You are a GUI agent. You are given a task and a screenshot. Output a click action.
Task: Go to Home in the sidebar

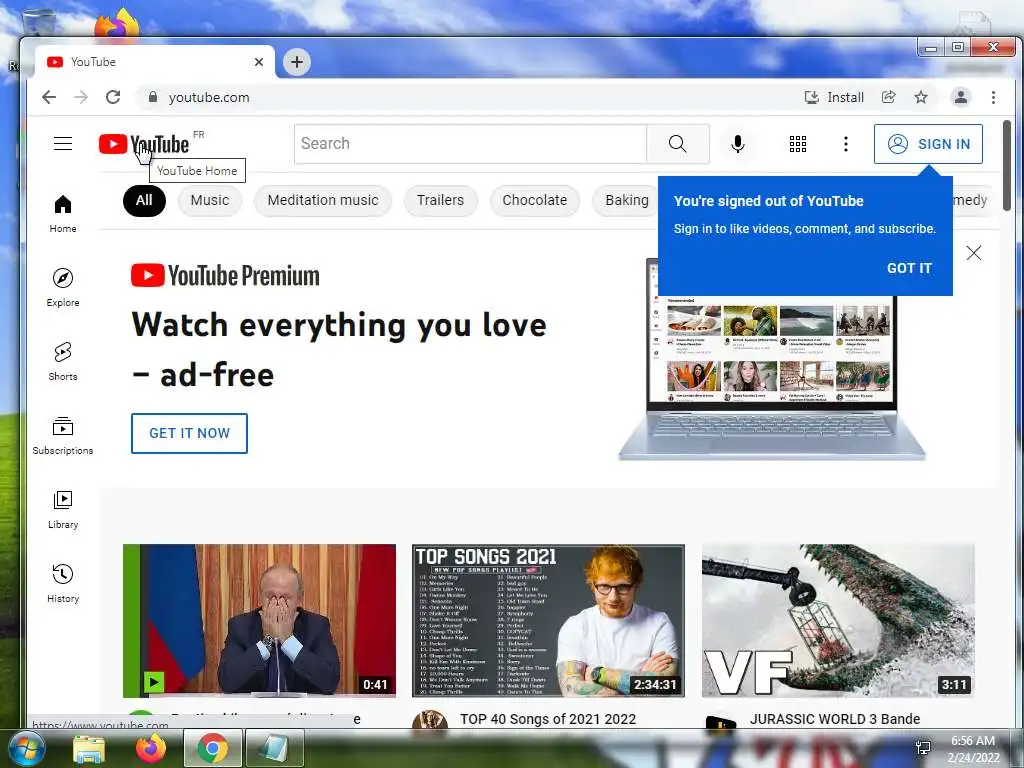(x=63, y=214)
